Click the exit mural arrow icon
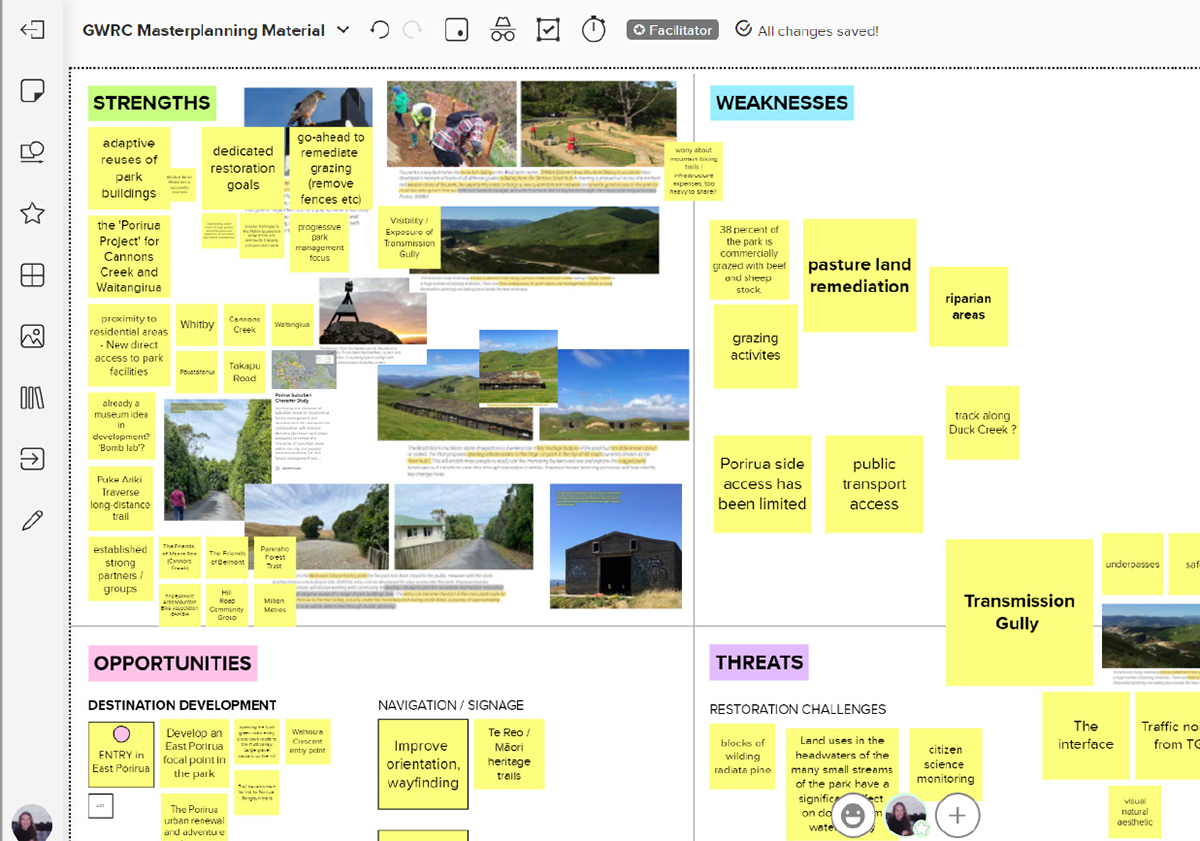1200x841 pixels. tap(32, 30)
